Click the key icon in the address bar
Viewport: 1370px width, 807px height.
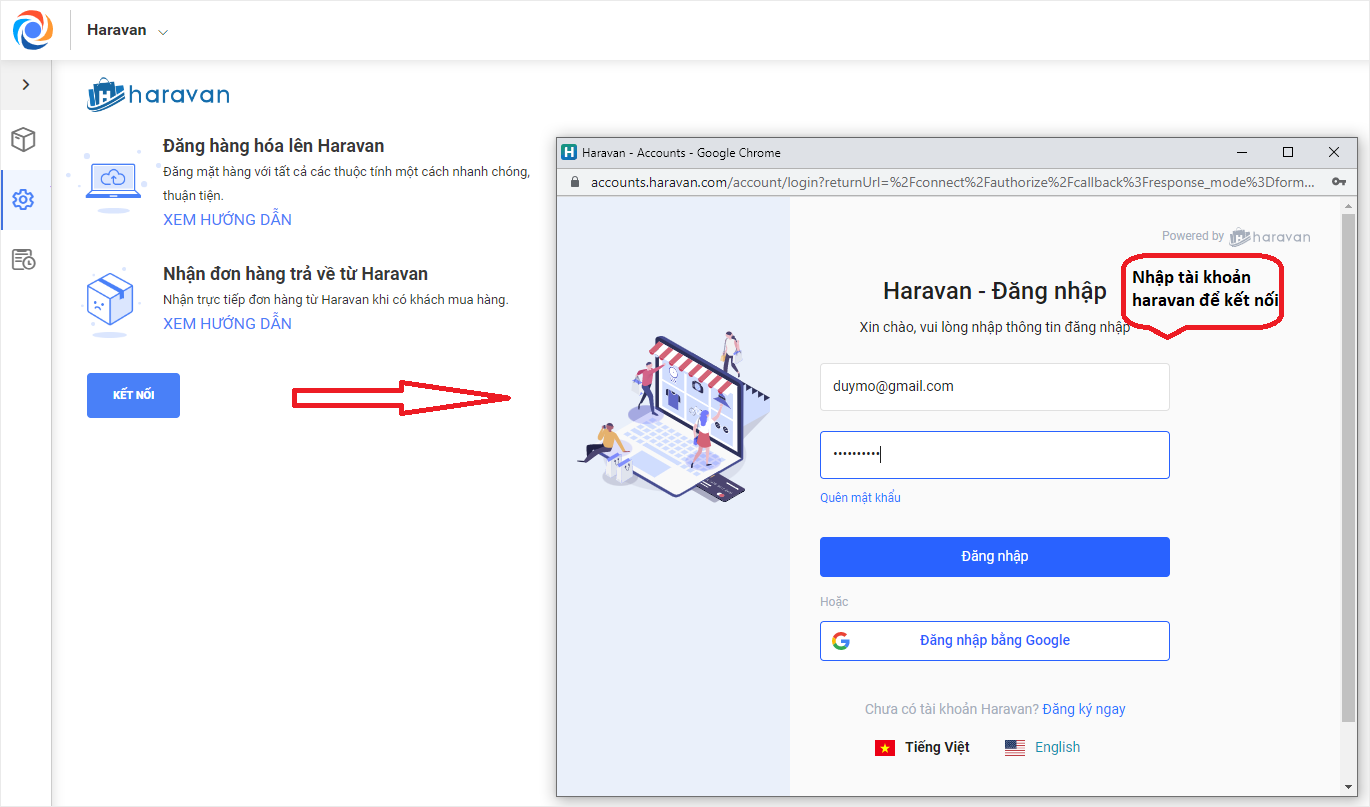(1339, 182)
